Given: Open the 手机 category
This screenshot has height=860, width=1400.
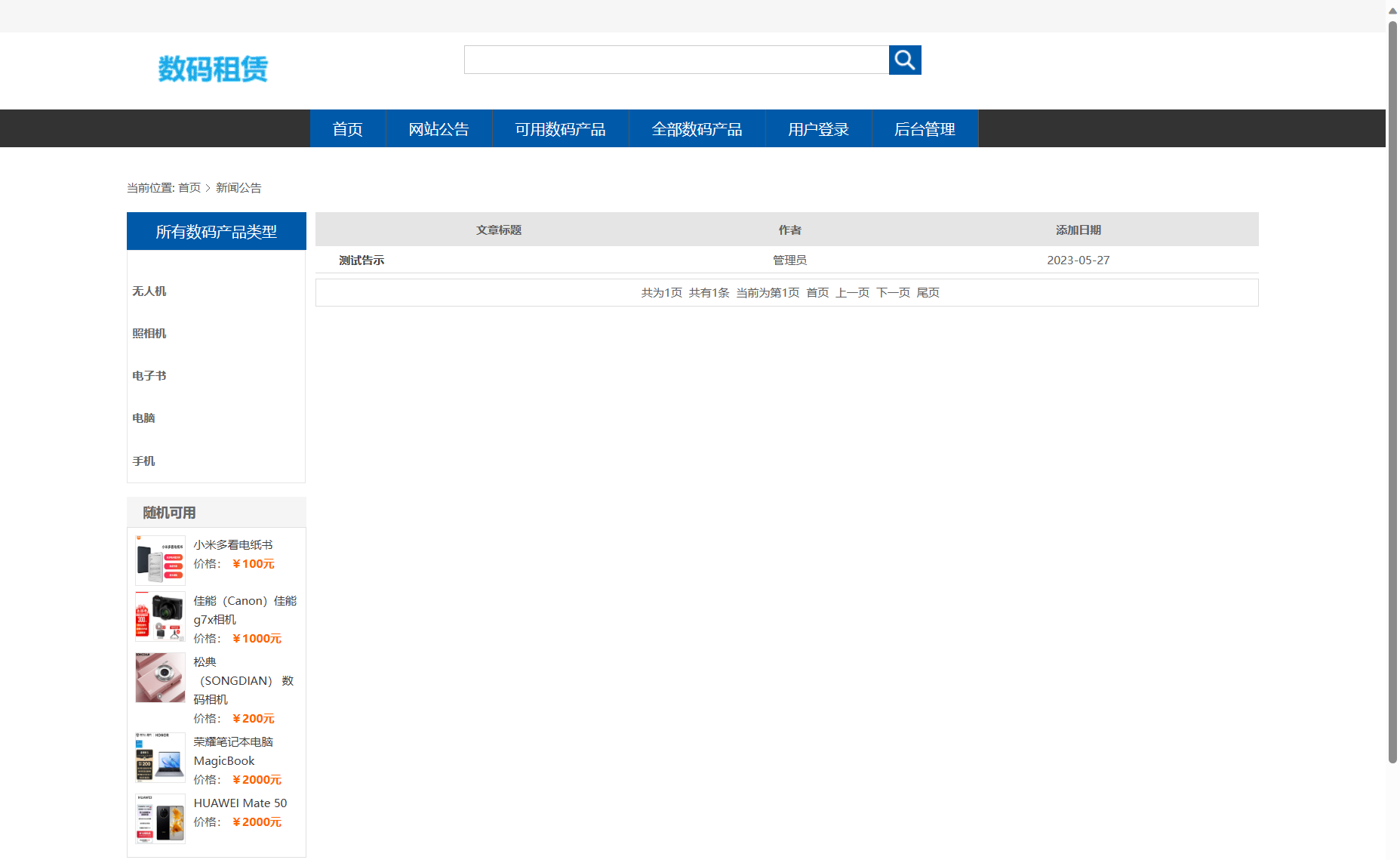Looking at the screenshot, I should click(x=143, y=461).
